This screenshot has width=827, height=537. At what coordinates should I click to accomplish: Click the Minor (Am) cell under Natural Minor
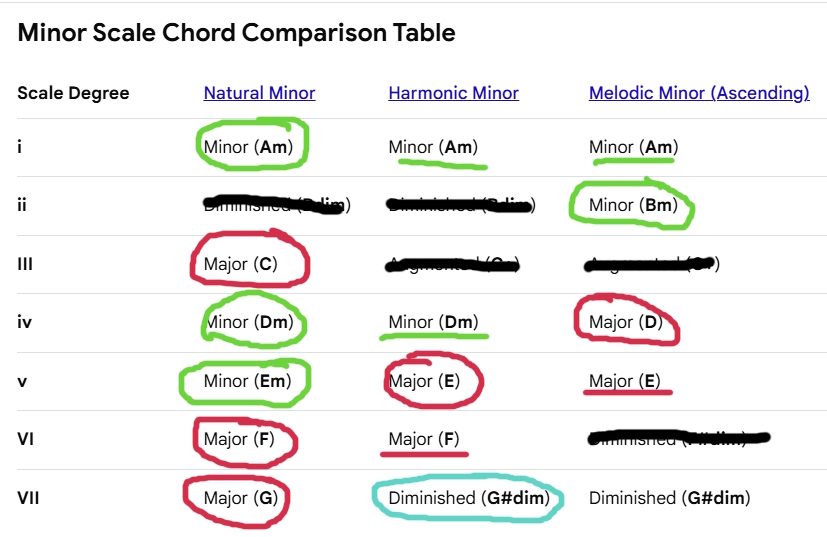[x=249, y=147]
